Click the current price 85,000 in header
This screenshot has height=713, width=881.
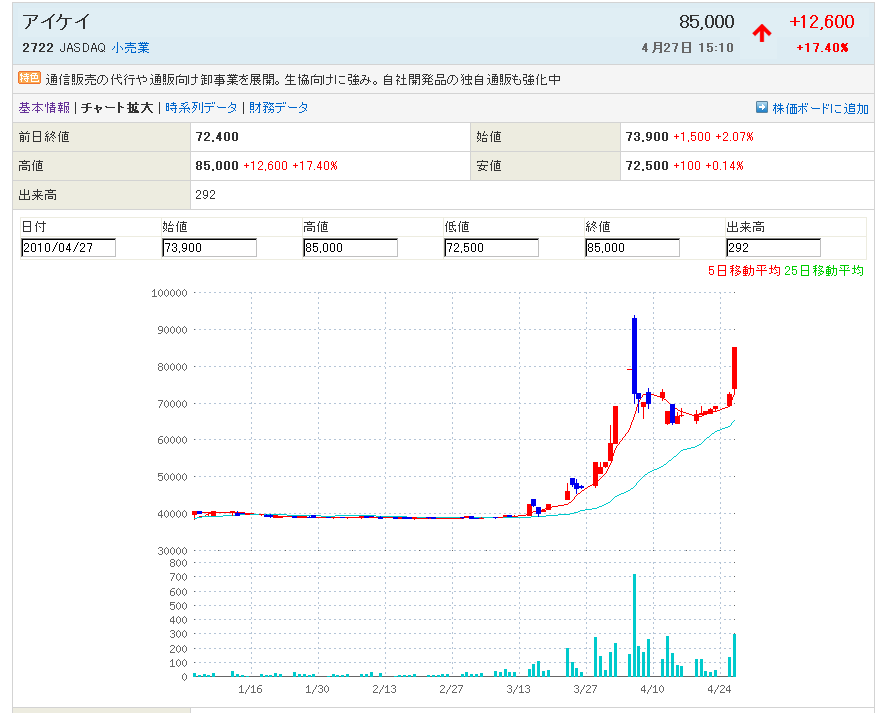(x=706, y=22)
